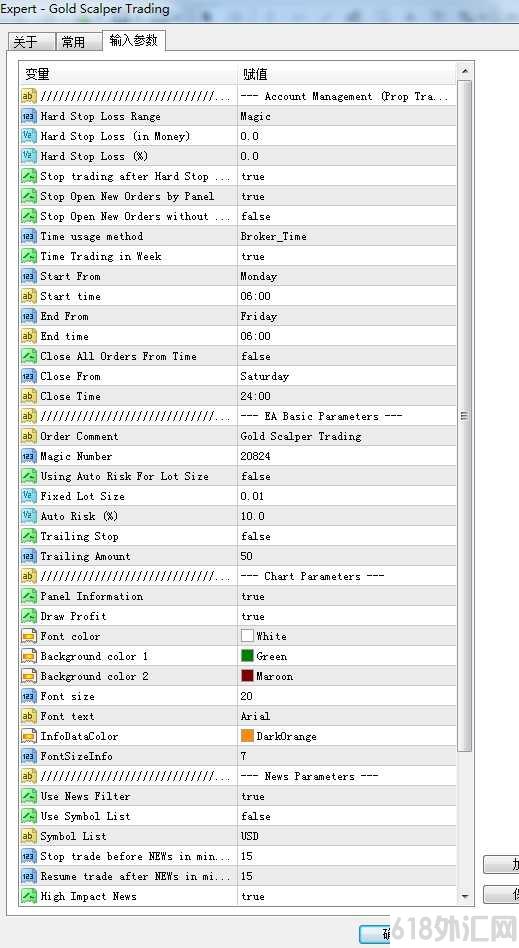
Task: Toggle the Use Symbol List false value
Action: click(347, 816)
